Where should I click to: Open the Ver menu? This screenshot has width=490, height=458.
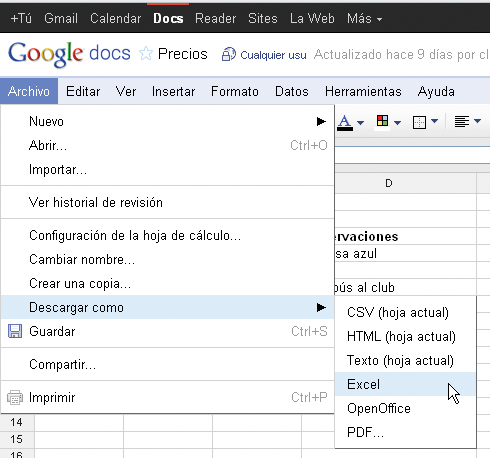pos(126,91)
